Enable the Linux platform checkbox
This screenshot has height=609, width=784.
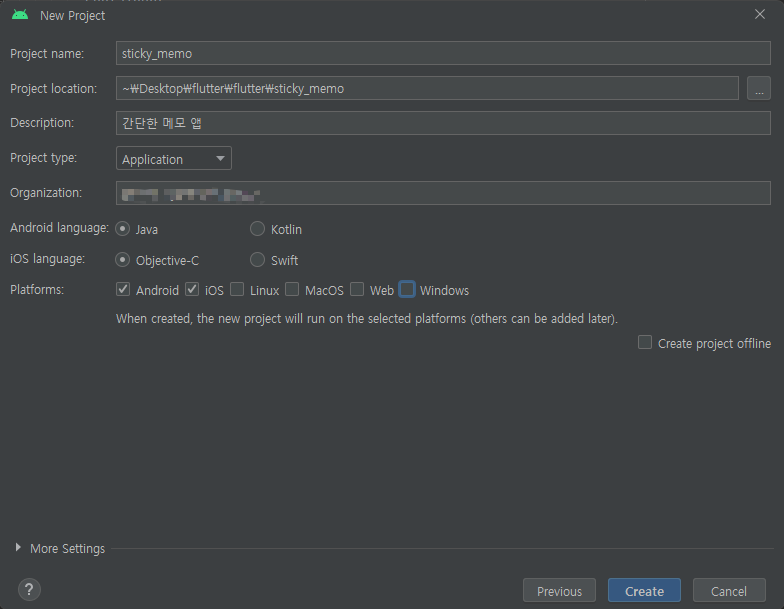pyautogui.click(x=237, y=290)
